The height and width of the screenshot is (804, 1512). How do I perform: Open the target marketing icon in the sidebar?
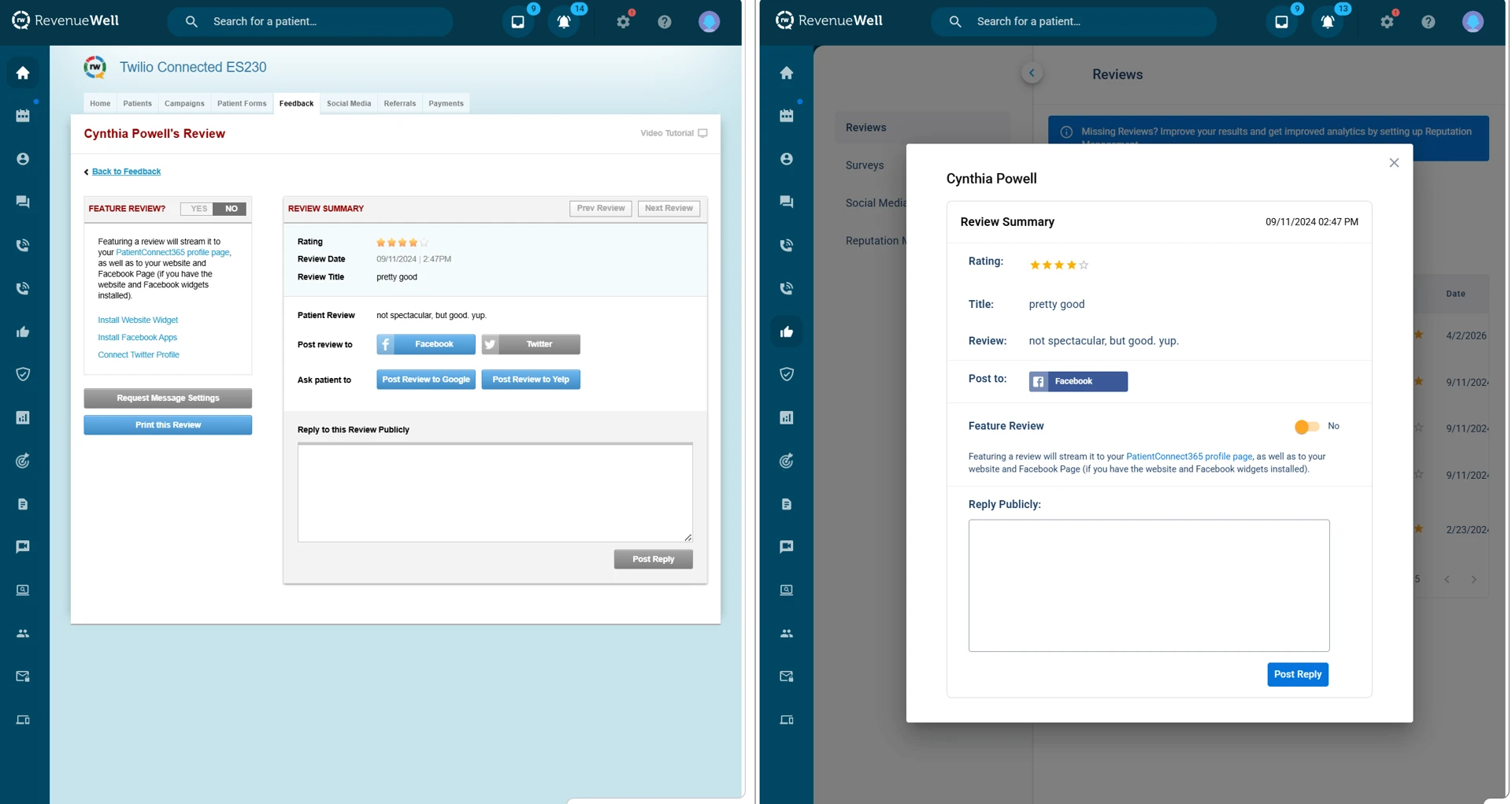[x=22, y=461]
